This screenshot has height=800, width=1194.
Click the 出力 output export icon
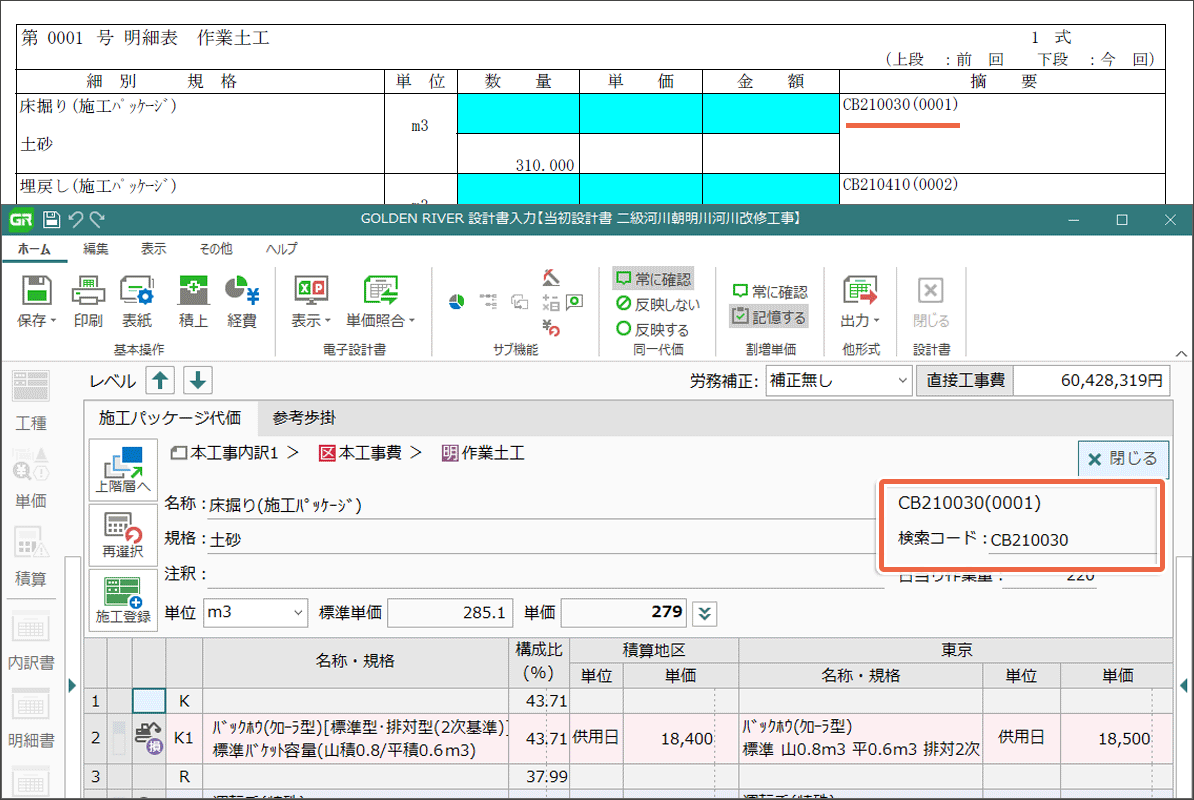(x=860, y=291)
